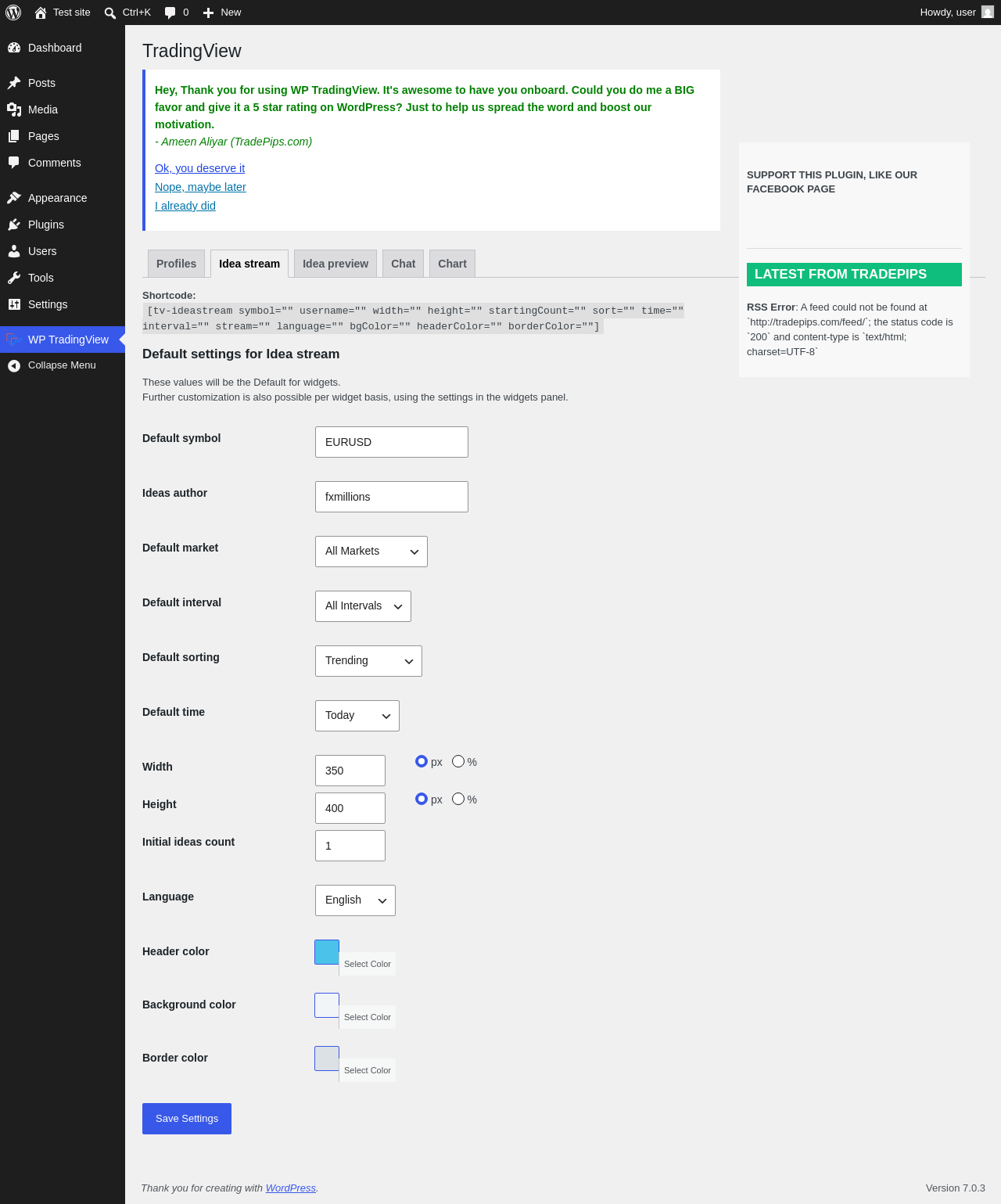Click the Background color swatch
The image size is (1001, 1204).
(x=327, y=1005)
